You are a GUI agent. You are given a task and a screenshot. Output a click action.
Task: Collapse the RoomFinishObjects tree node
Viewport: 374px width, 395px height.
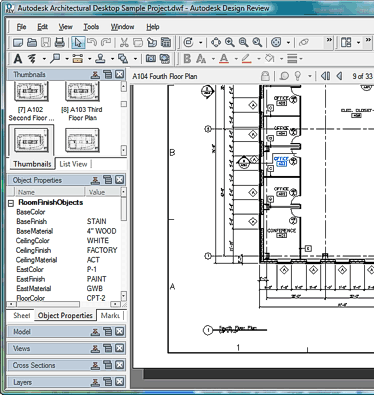(11, 203)
